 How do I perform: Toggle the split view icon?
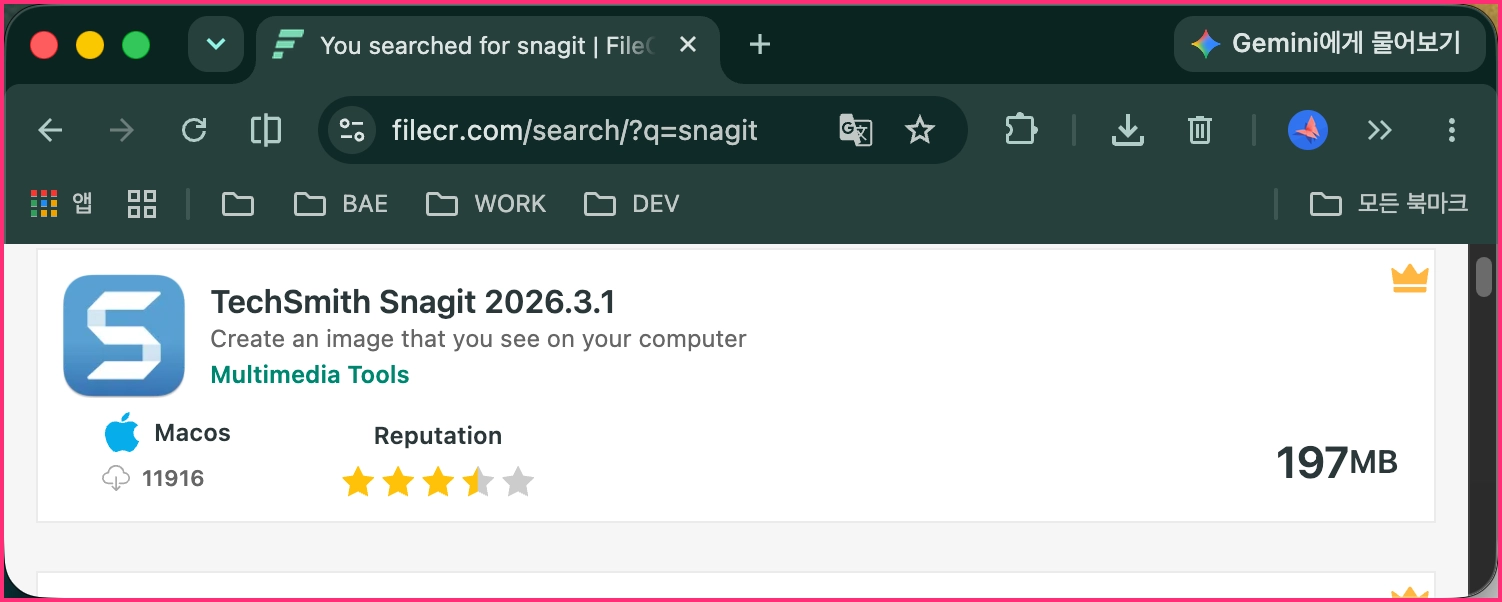click(x=265, y=130)
